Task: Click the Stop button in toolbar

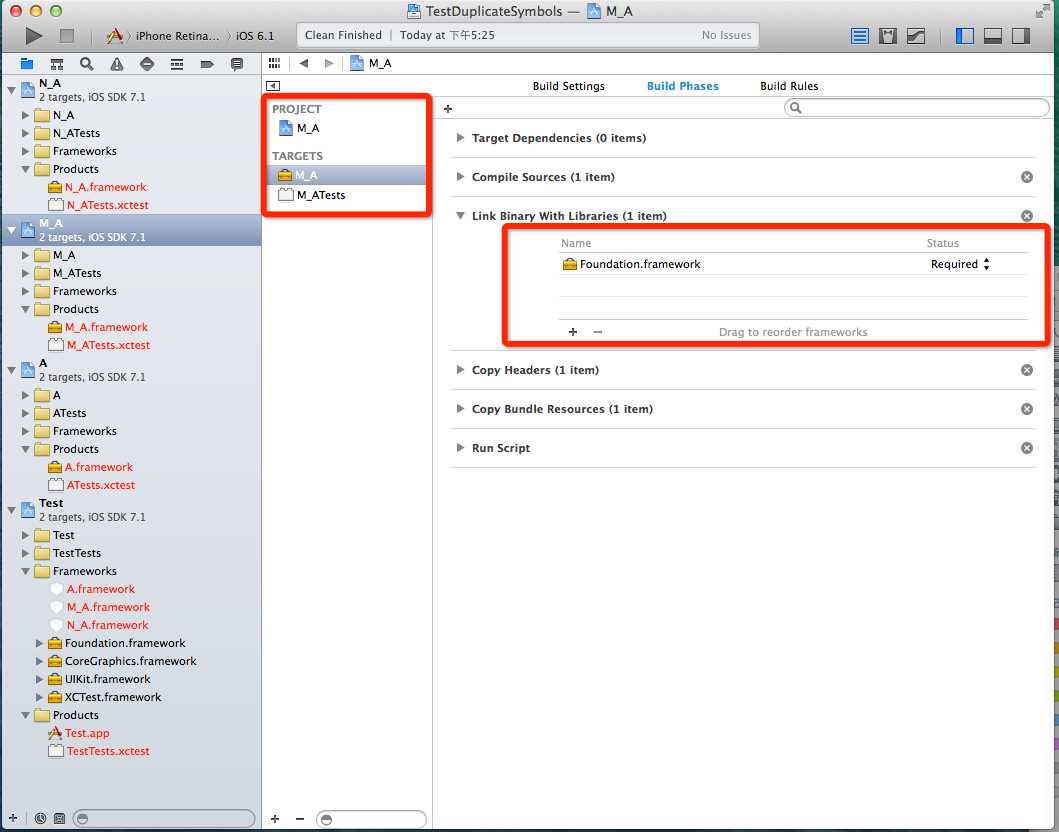Action: 66,35
